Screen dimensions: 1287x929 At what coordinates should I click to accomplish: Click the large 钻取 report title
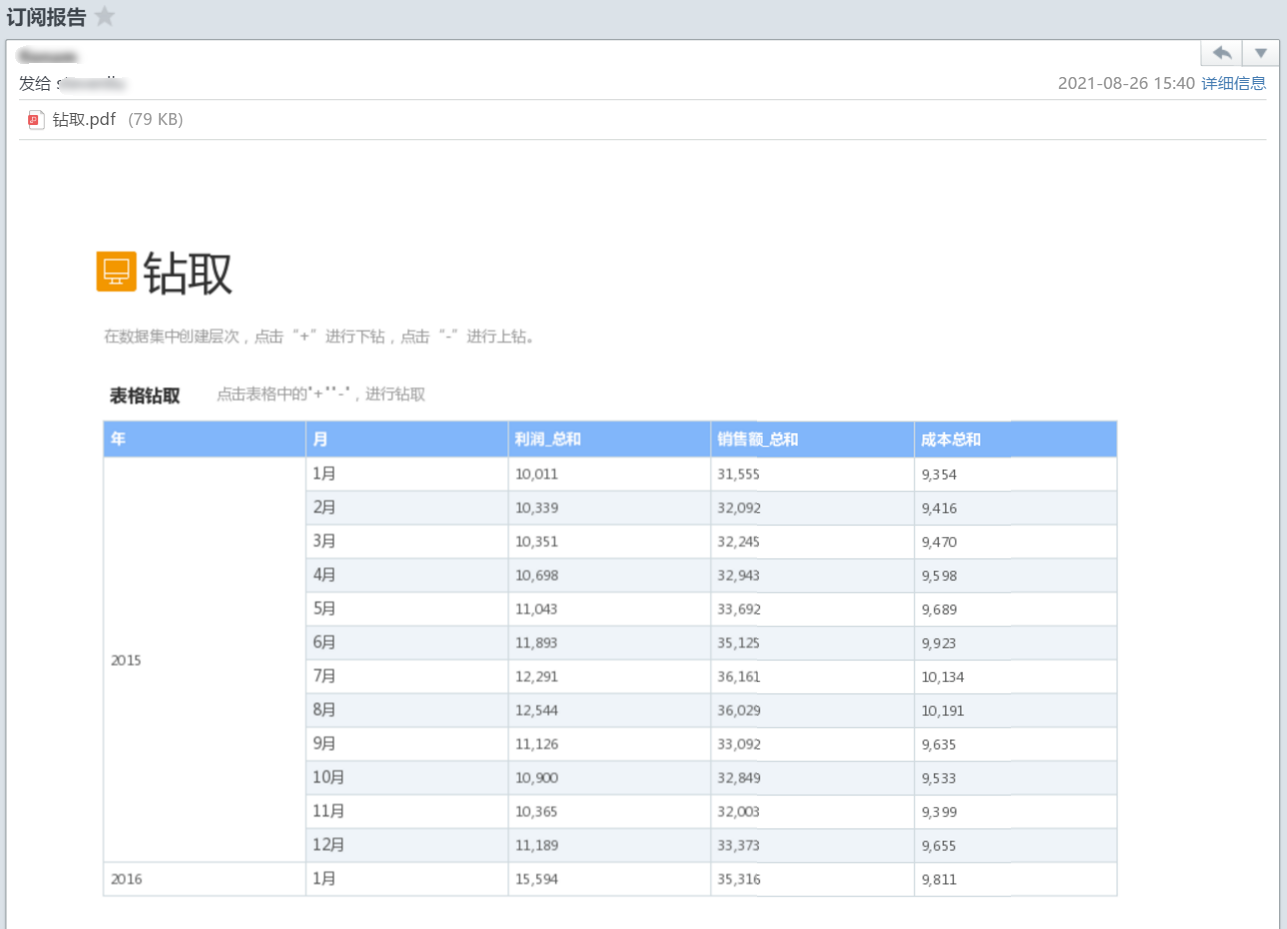(187, 273)
